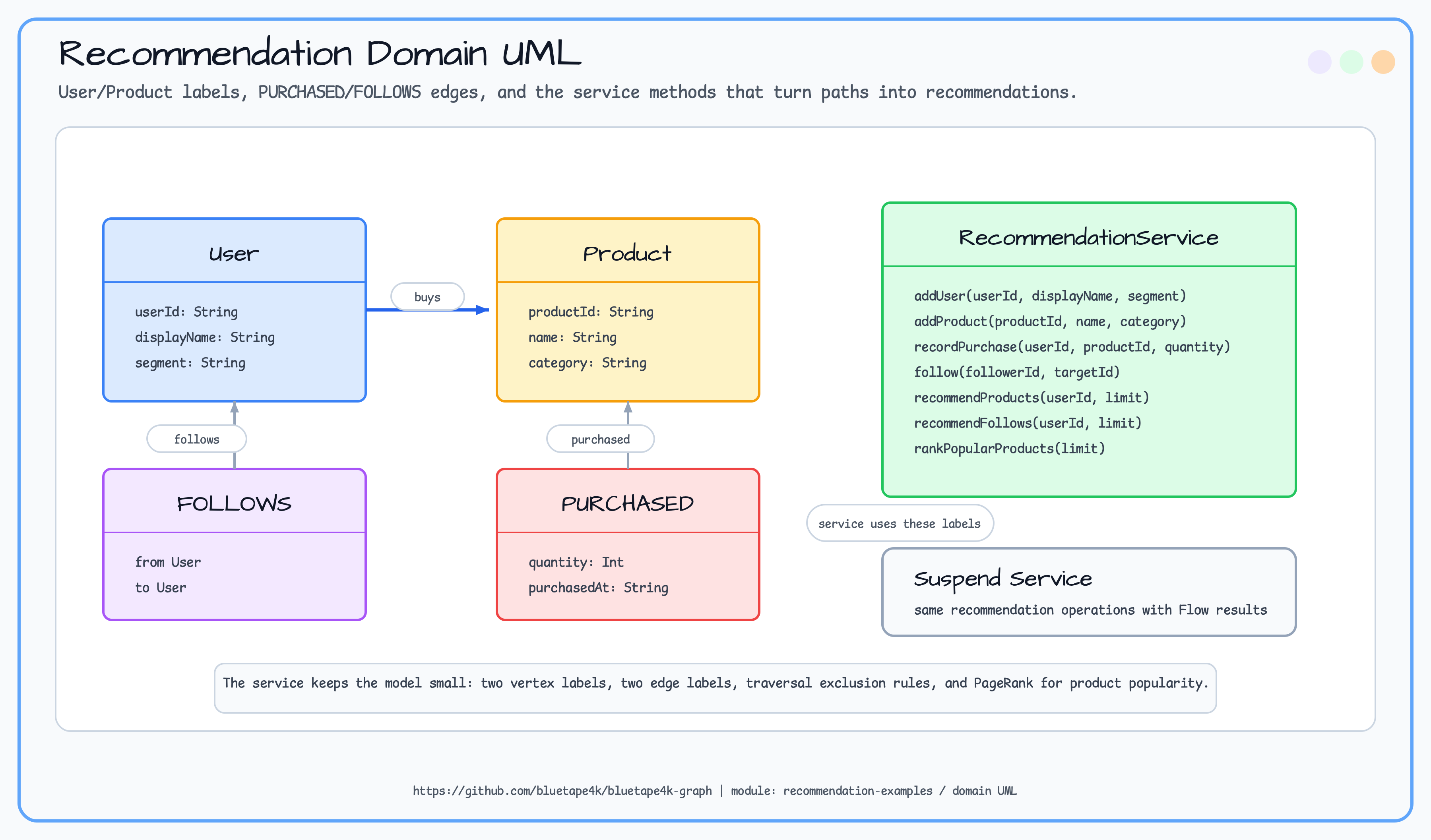The width and height of the screenshot is (1431, 840).
Task: Select the 'category: String' attribute
Action: point(587,363)
